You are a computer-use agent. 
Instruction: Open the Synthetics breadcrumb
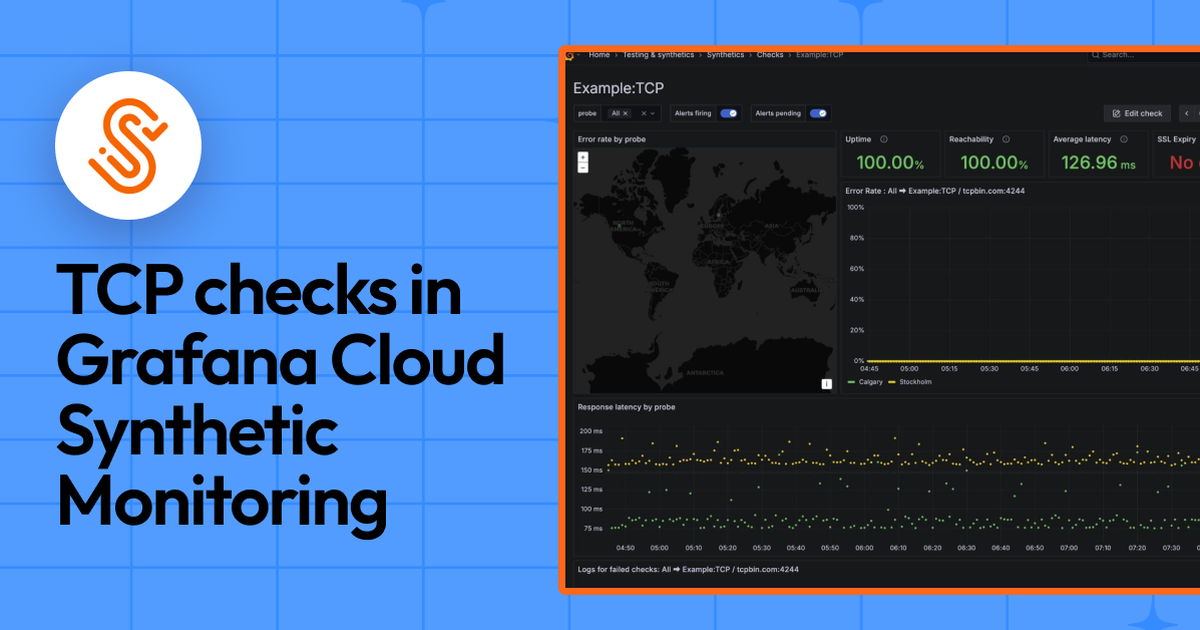(725, 55)
